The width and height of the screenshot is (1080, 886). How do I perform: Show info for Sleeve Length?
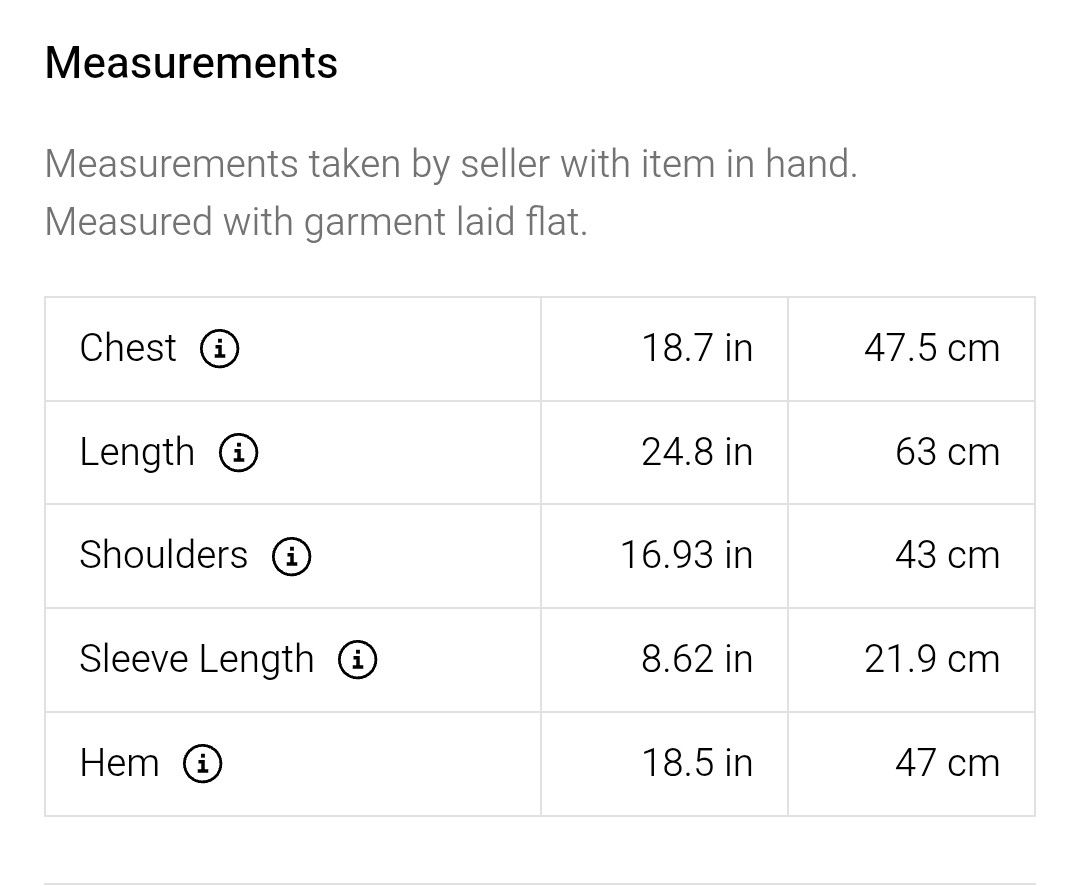click(x=357, y=659)
